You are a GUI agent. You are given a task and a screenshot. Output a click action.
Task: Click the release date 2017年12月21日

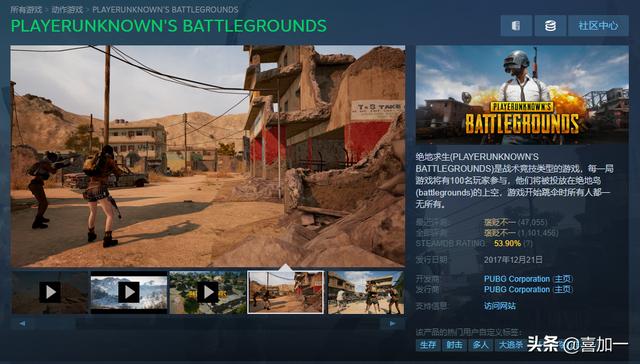pos(513,260)
